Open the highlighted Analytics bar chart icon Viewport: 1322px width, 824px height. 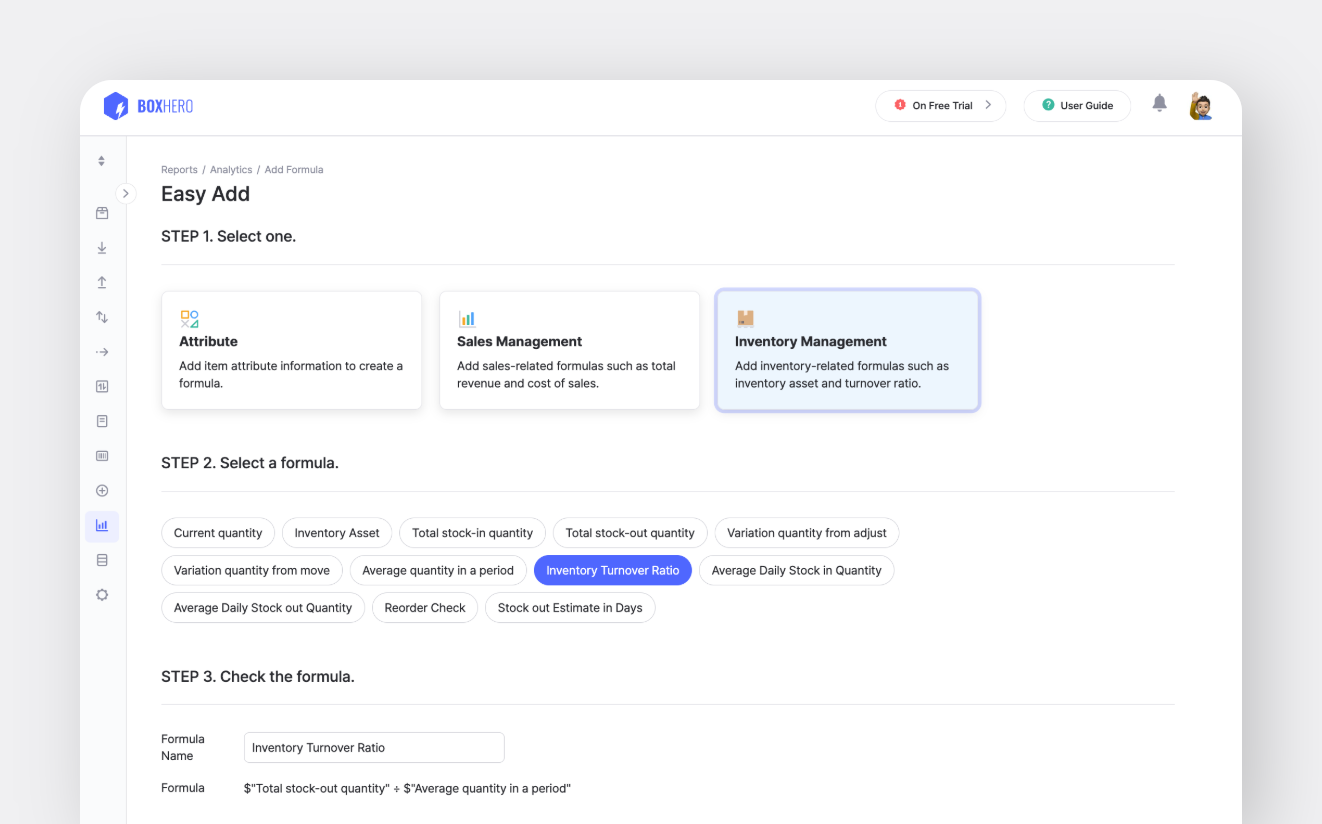coord(102,526)
